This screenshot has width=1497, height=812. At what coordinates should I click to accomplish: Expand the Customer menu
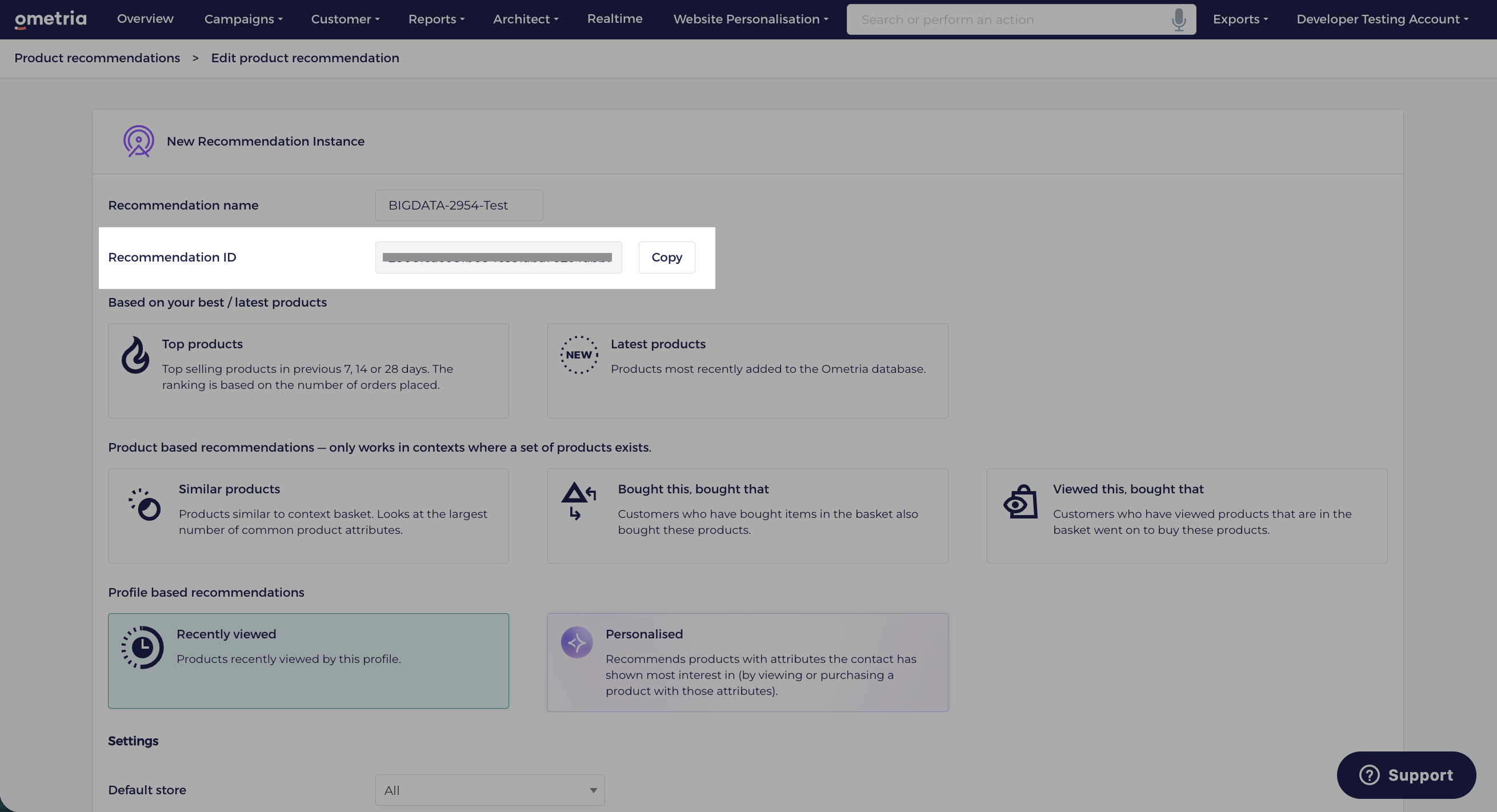345,19
